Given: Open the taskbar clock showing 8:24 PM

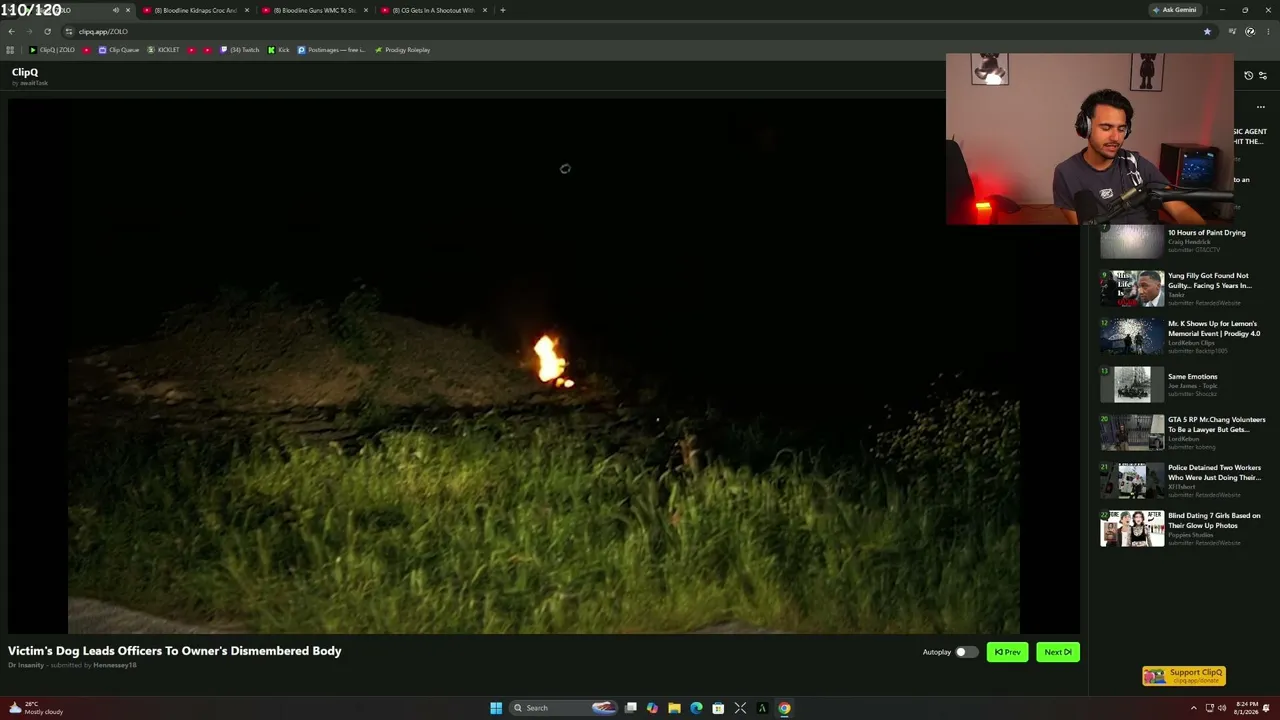Looking at the screenshot, I should pyautogui.click(x=1246, y=708).
